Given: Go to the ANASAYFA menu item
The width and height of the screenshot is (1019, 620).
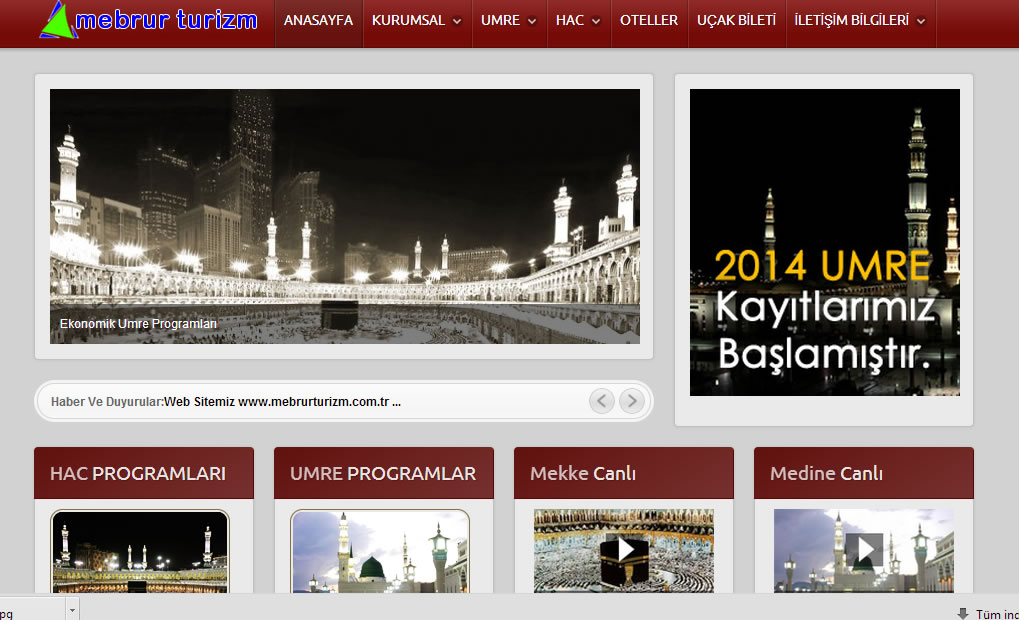Looking at the screenshot, I should [318, 20].
